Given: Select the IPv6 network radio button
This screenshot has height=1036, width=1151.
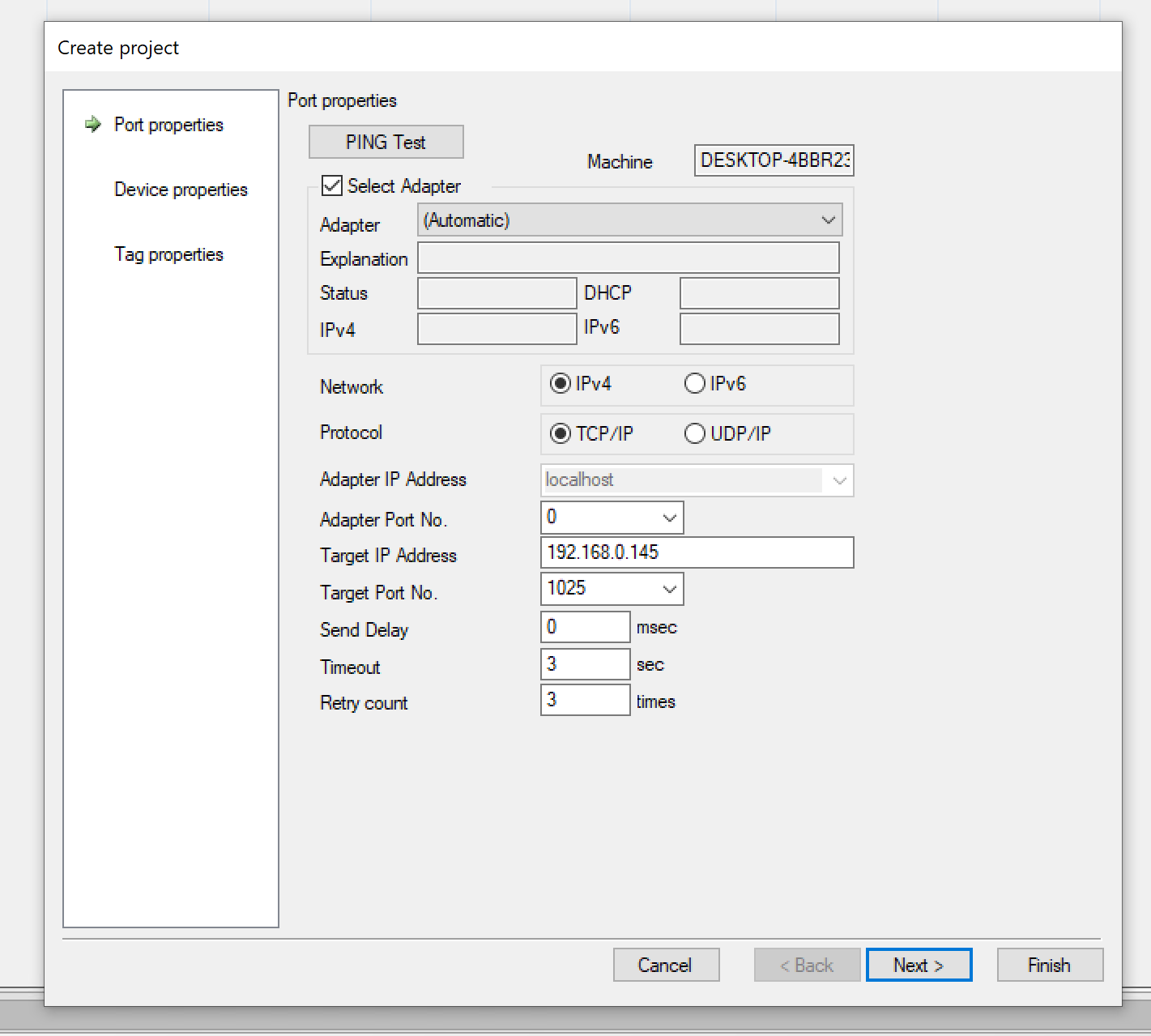Looking at the screenshot, I should click(x=695, y=384).
